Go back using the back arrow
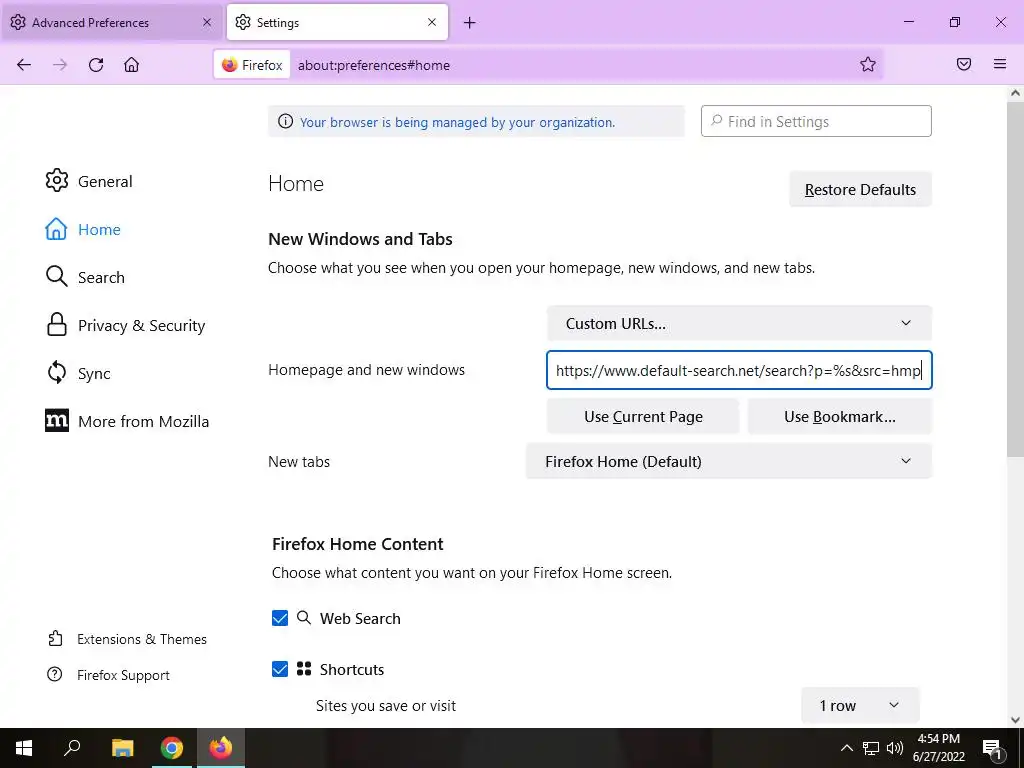The width and height of the screenshot is (1024, 768). tap(24, 65)
